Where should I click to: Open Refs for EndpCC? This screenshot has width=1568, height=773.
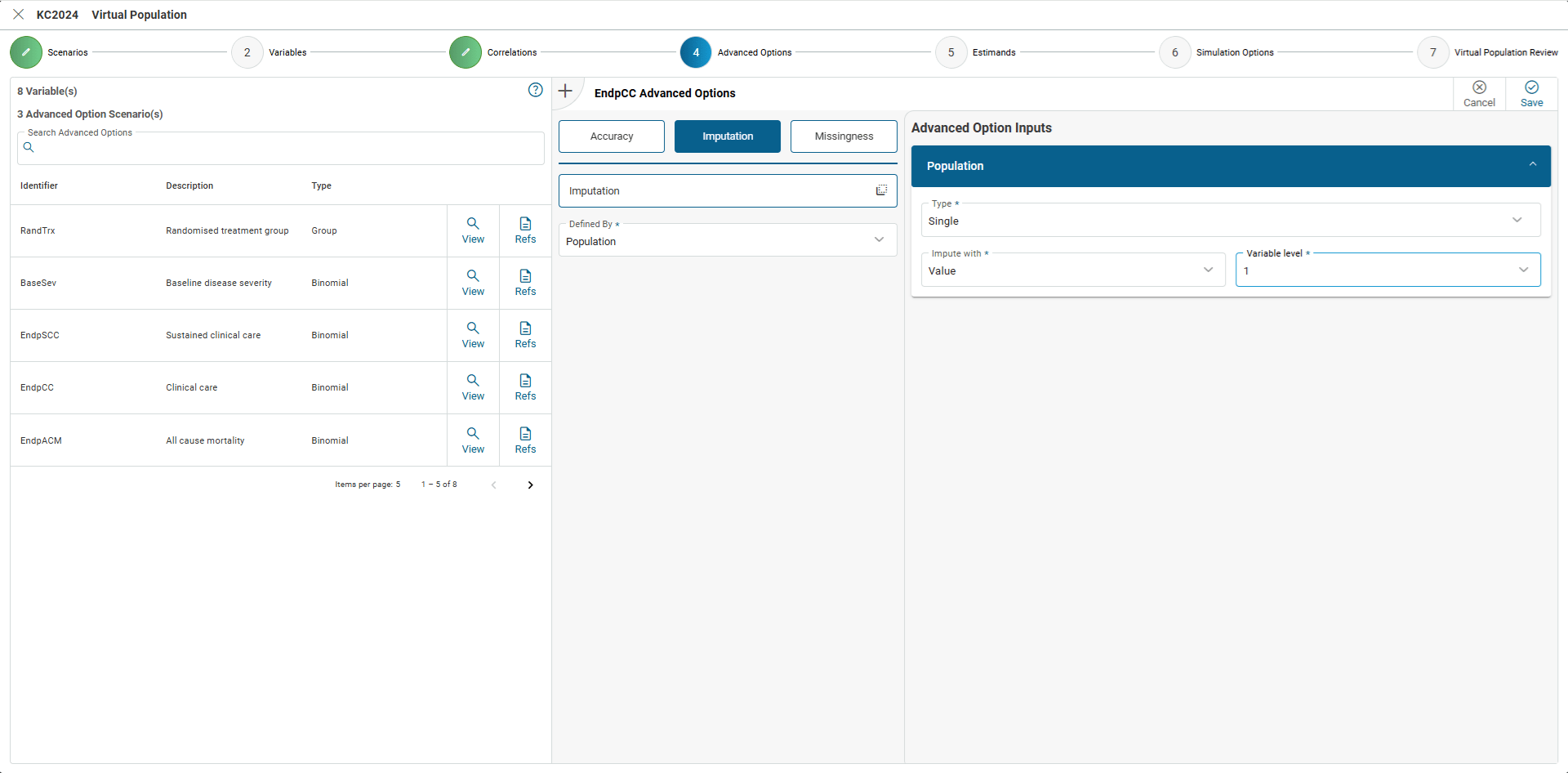(525, 387)
